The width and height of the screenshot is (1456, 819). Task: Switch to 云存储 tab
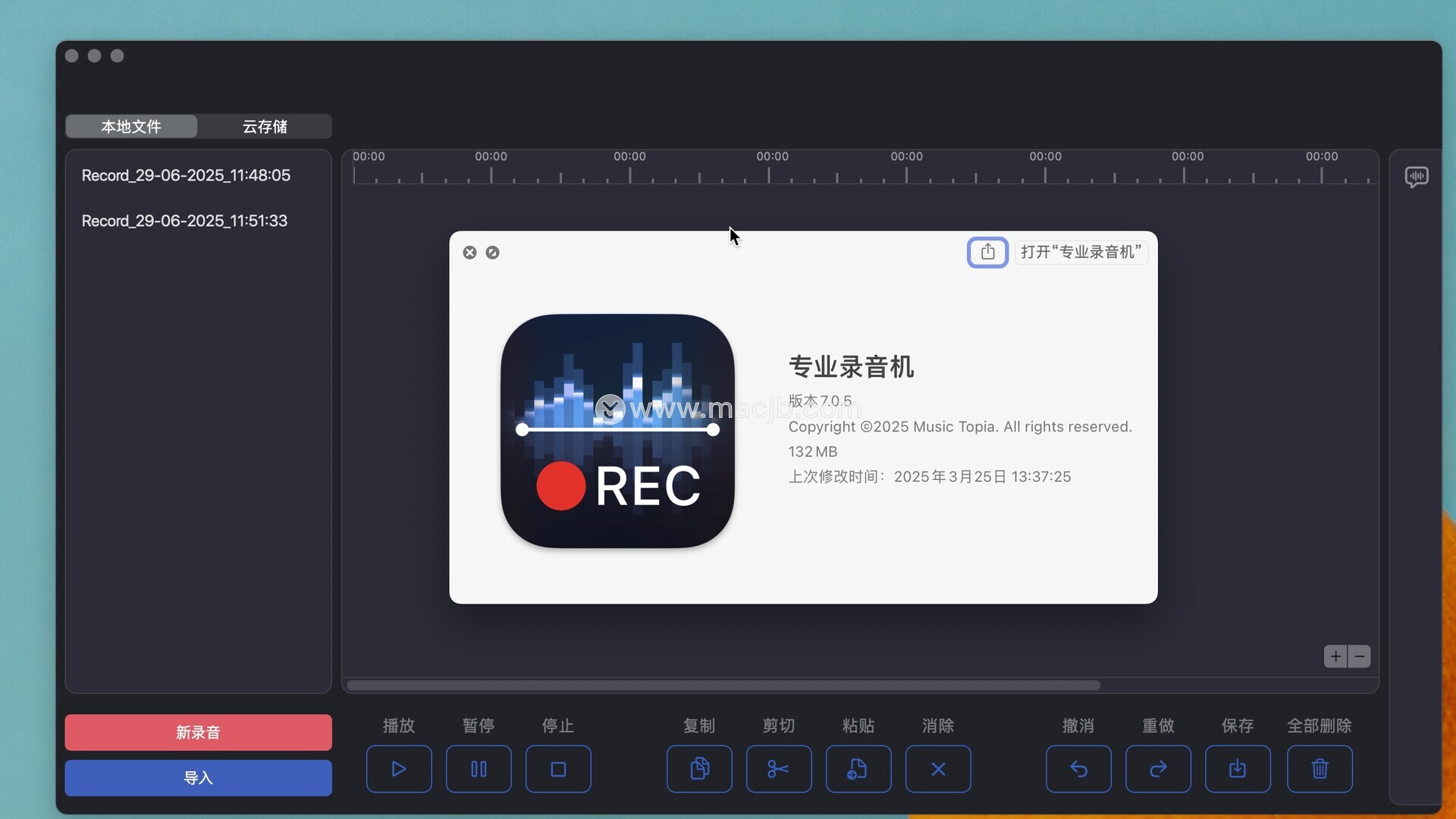[265, 127]
